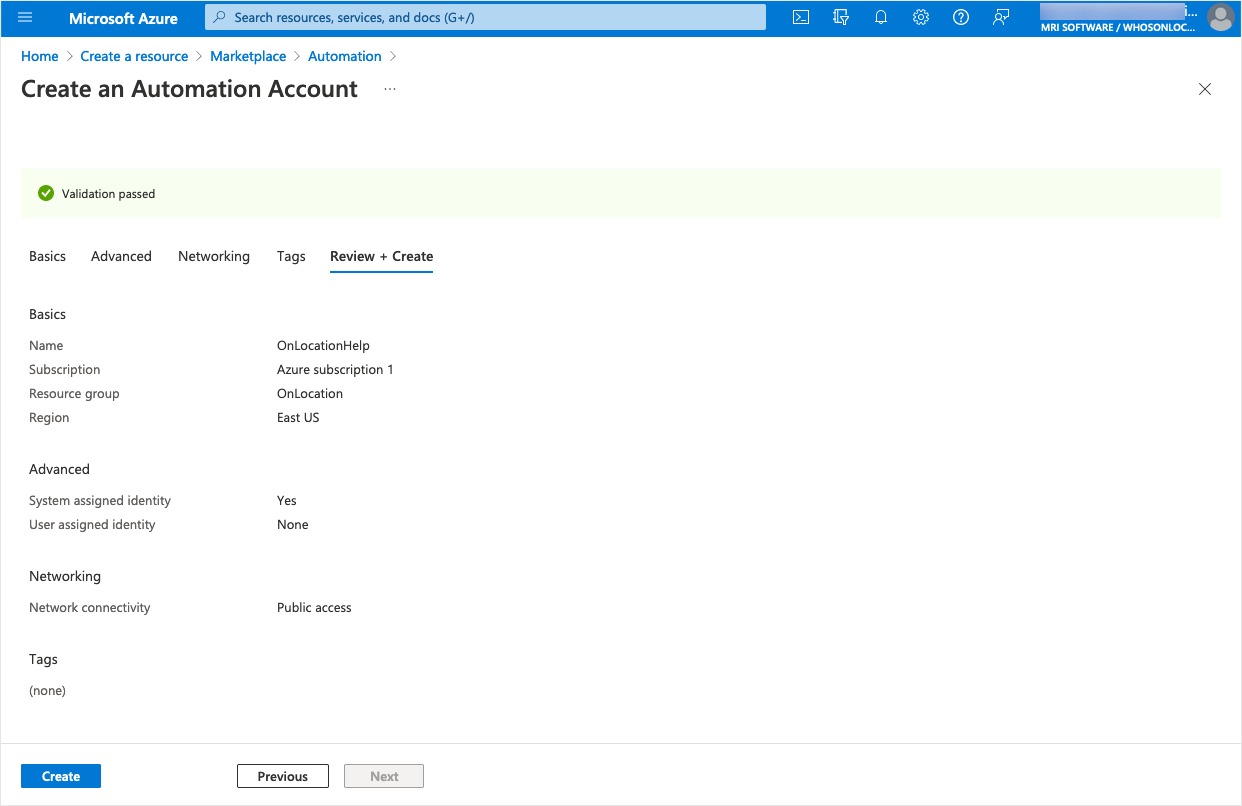Click the OnLocationHelp name value
The height and width of the screenshot is (806, 1242).
pyautogui.click(x=323, y=345)
